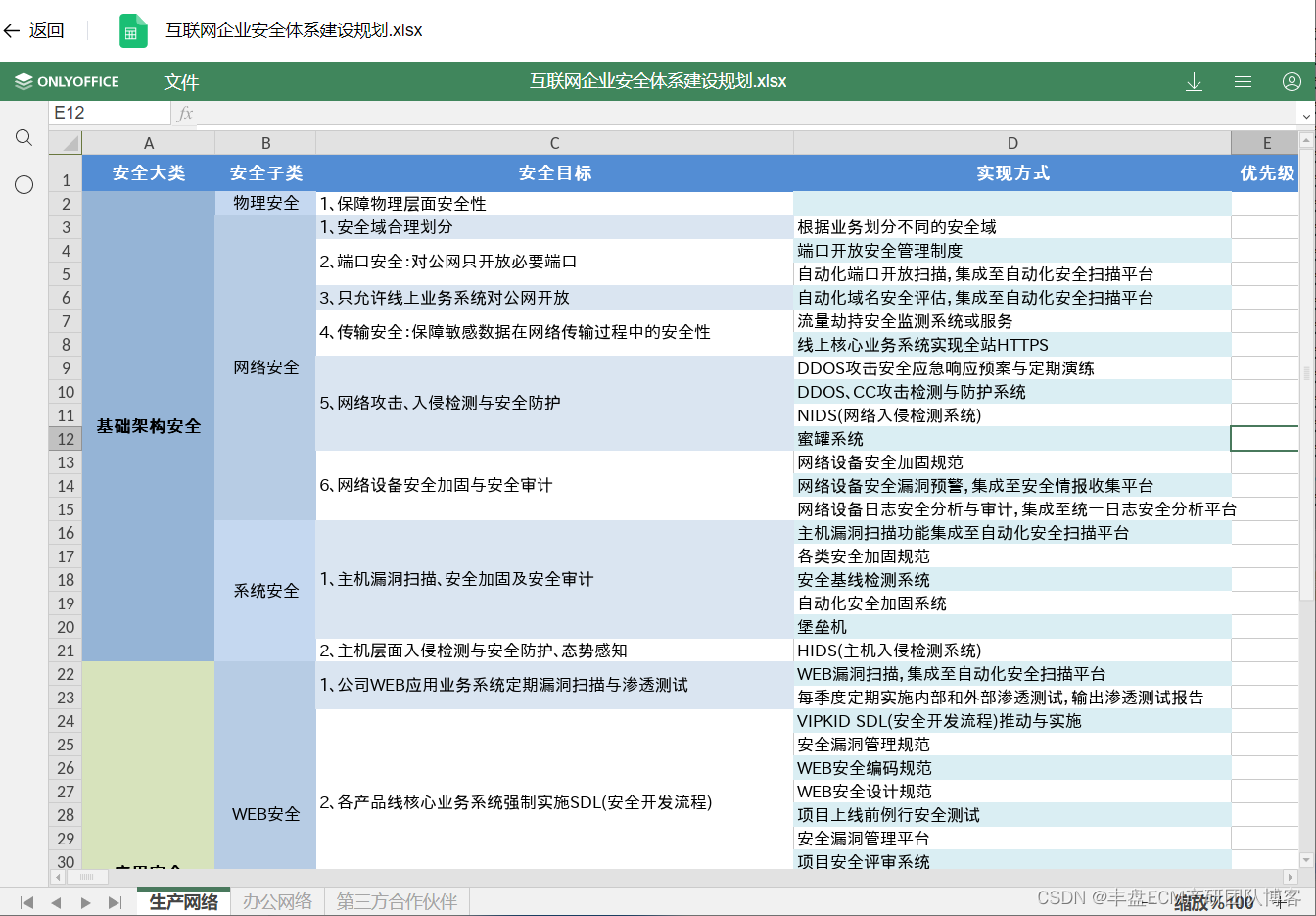1316x916 pixels.
Task: Click cell '安全漏洞管理平台'
Action: [1012, 839]
